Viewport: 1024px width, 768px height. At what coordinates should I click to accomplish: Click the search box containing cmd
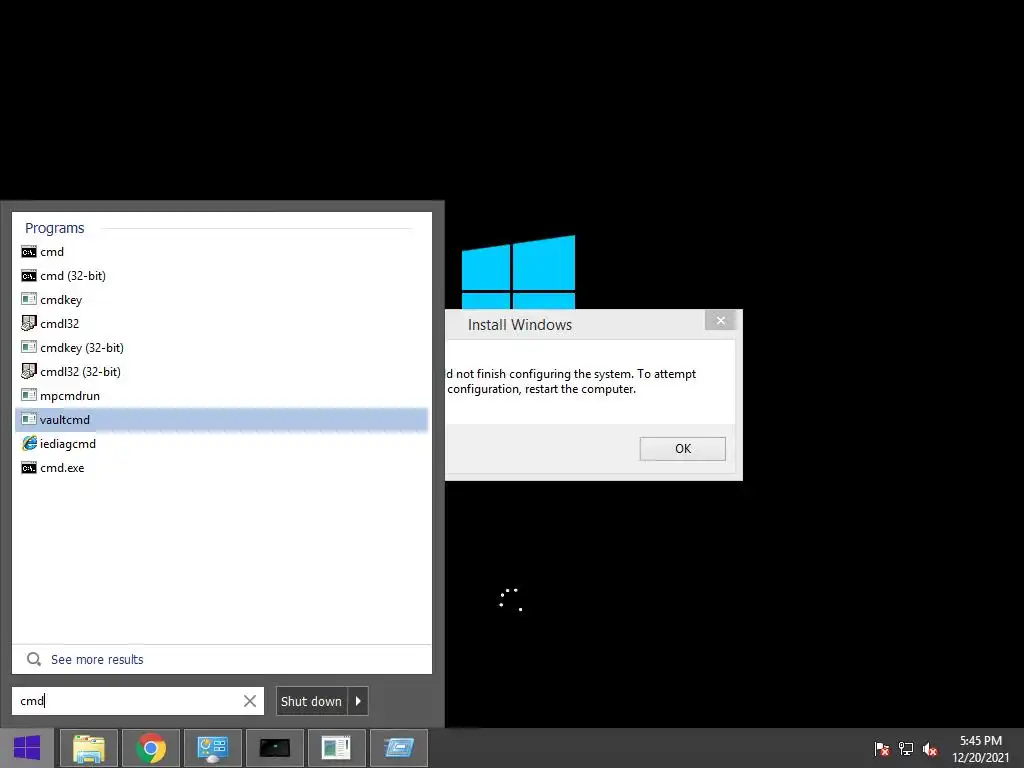point(138,701)
